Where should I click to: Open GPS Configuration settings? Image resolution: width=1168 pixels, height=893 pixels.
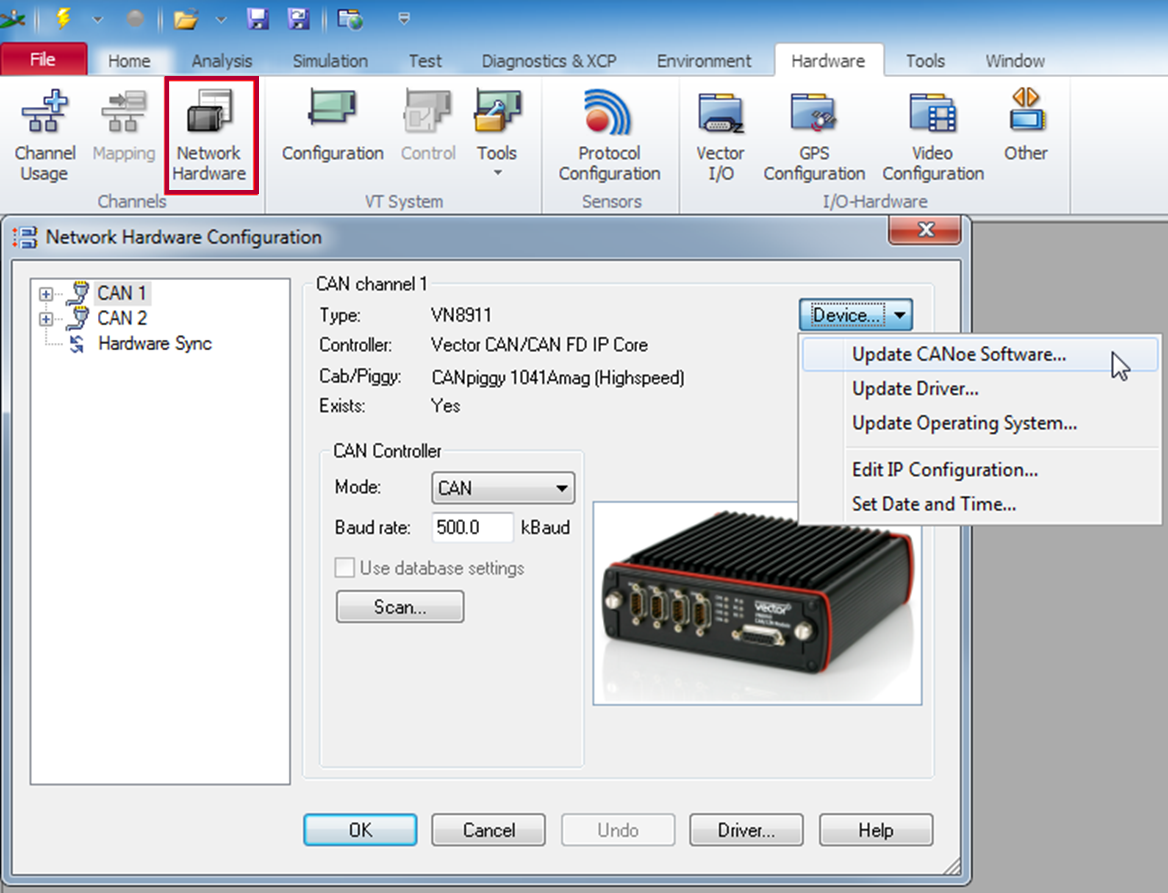point(814,130)
